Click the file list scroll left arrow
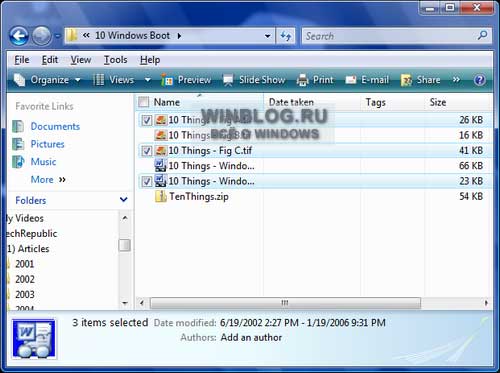 pos(142,303)
